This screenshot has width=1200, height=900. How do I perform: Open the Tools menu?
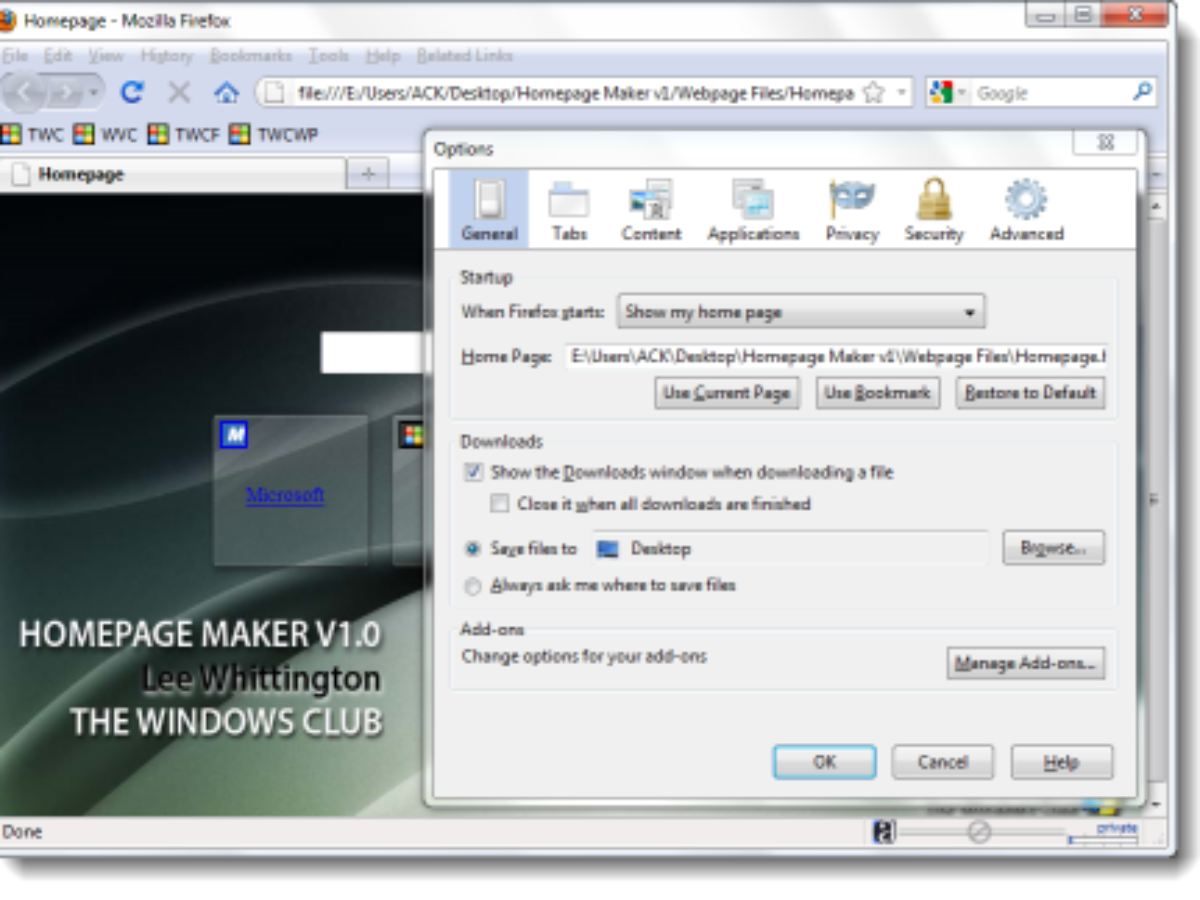click(x=328, y=55)
